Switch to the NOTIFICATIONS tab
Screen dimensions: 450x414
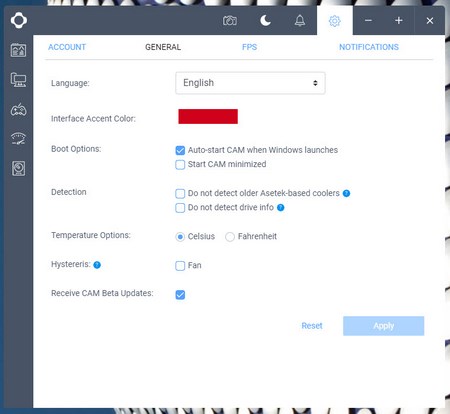(x=369, y=47)
